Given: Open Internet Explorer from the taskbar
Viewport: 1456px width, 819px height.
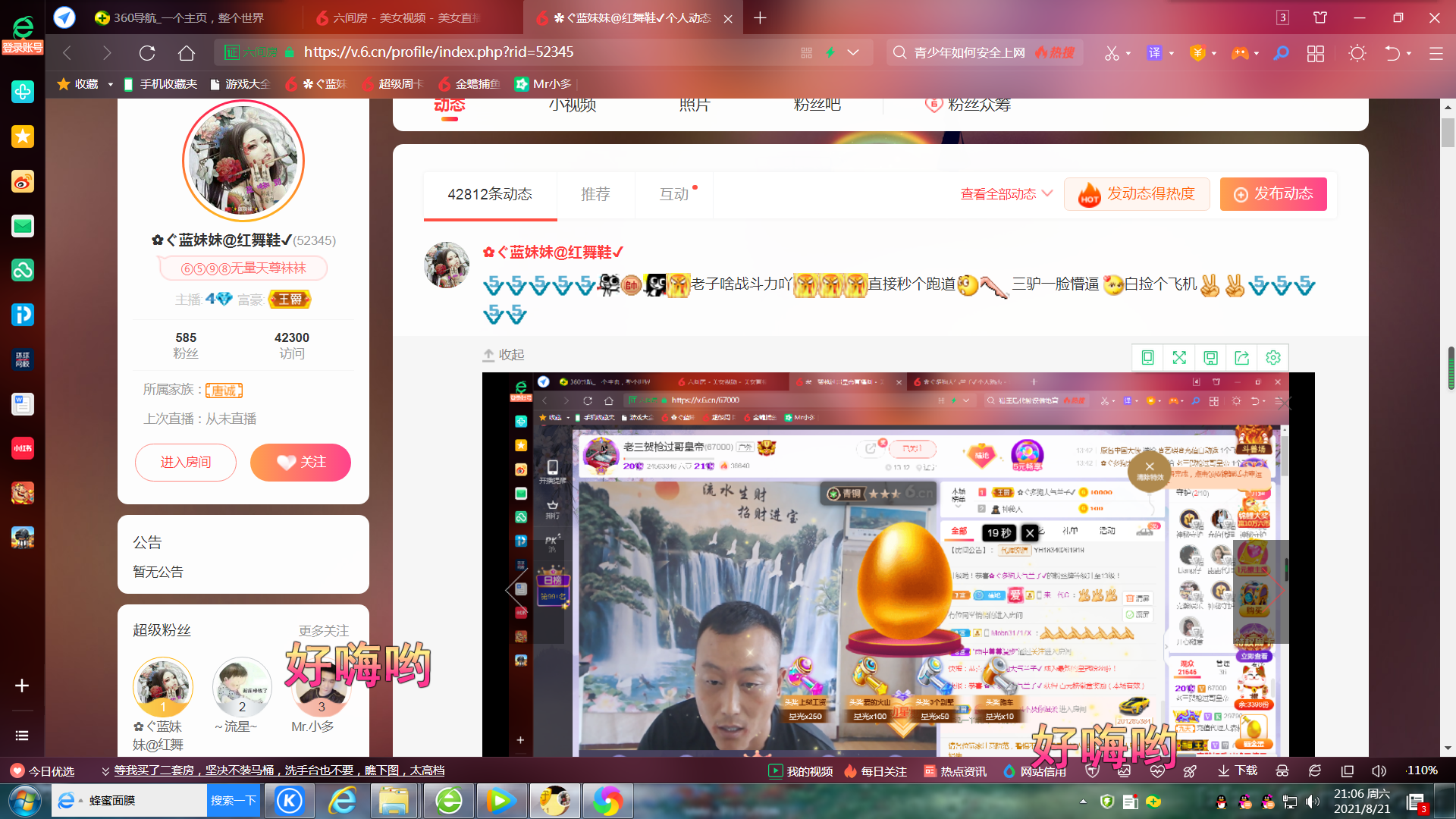Looking at the screenshot, I should coord(343,801).
